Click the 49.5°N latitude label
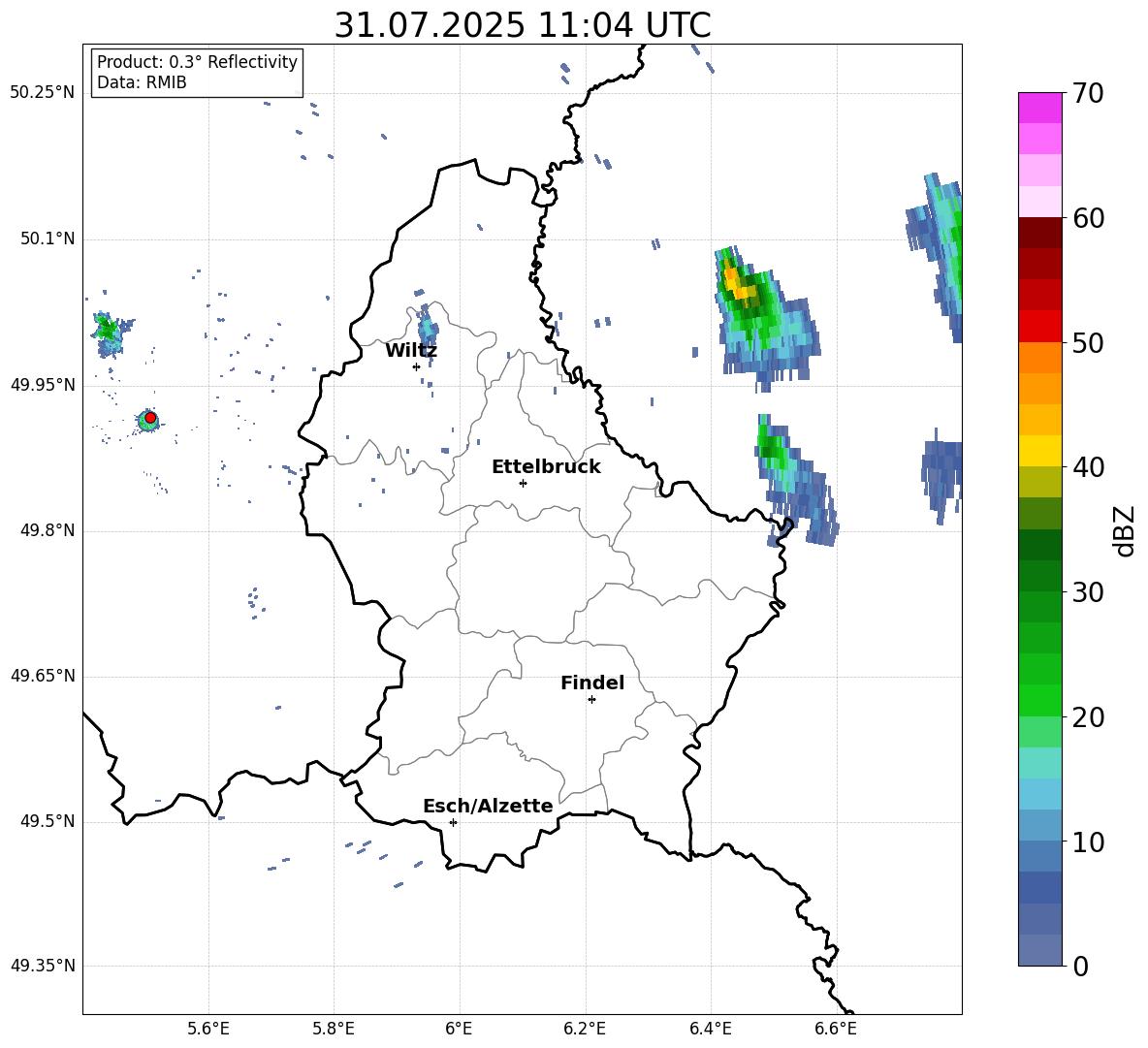 click(48, 821)
